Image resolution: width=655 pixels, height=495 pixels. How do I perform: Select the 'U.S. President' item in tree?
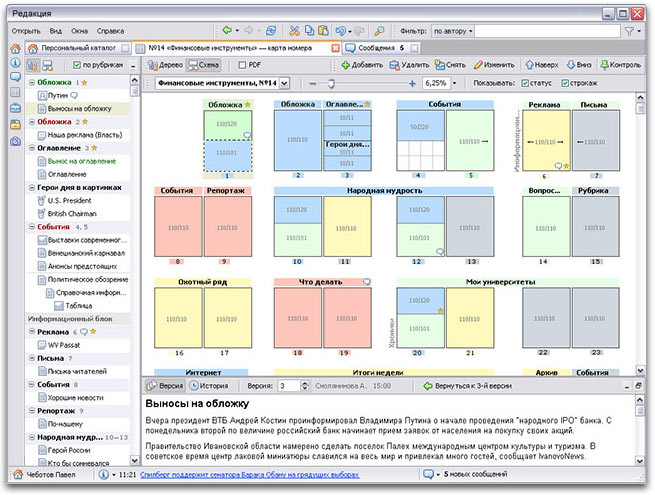click(x=69, y=200)
